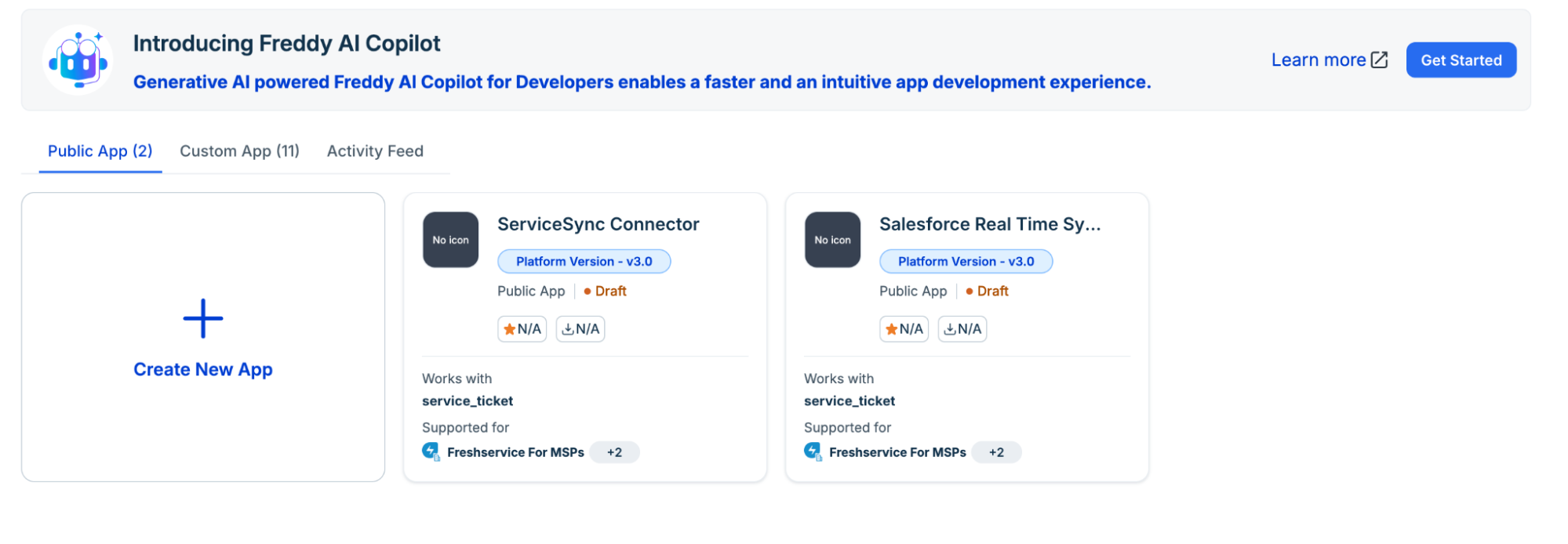Click the Freshservice icon on Salesforce card
This screenshot has width=1568, height=544.
coord(813,452)
